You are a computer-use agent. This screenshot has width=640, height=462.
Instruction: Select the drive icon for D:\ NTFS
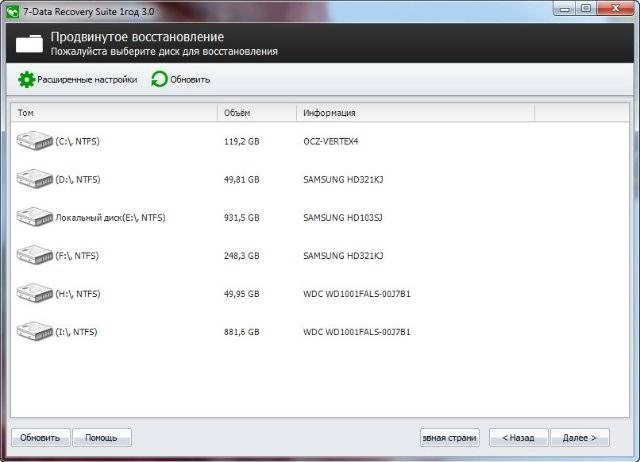35,179
